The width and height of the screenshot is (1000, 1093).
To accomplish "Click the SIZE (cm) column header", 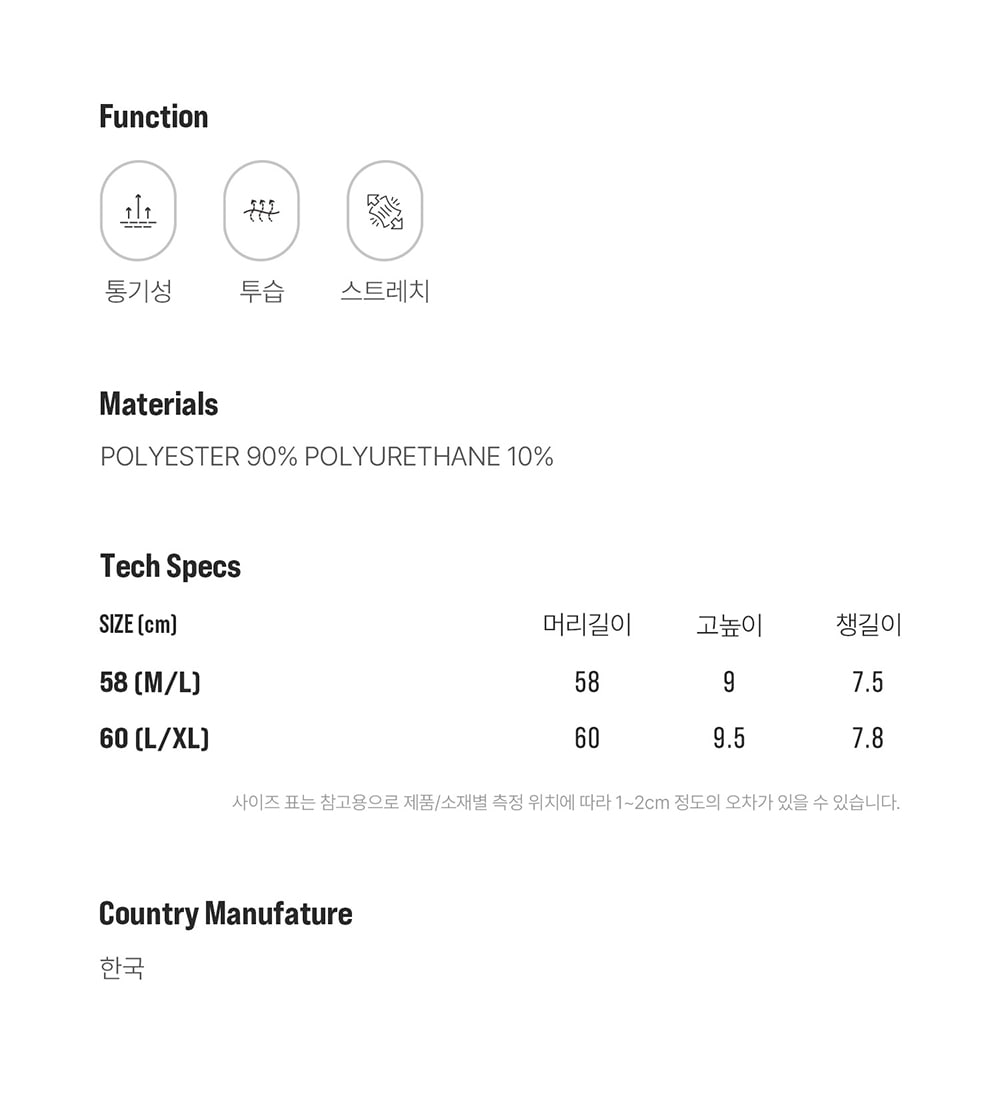I will [138, 625].
